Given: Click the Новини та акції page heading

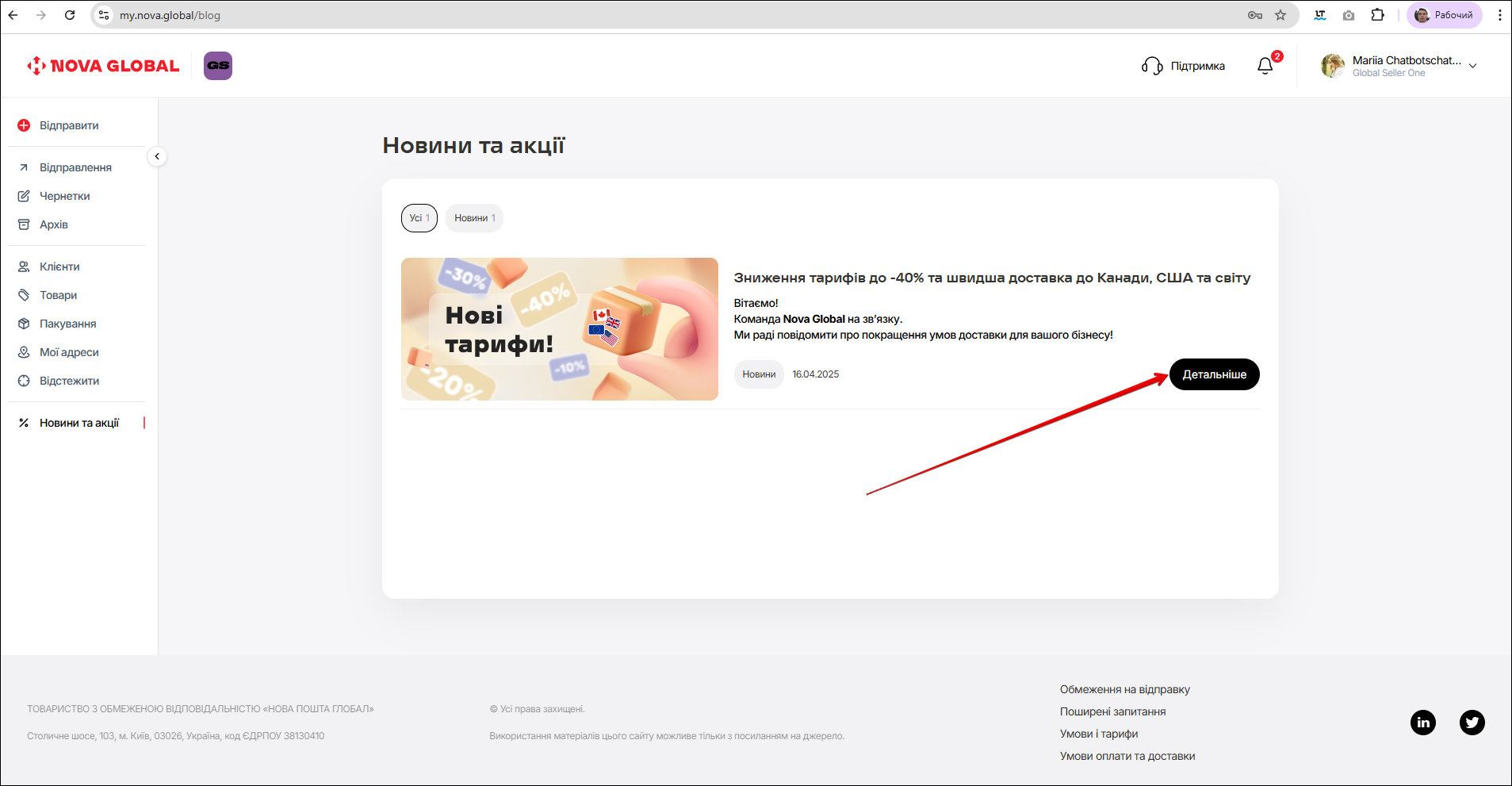Looking at the screenshot, I should [473, 146].
